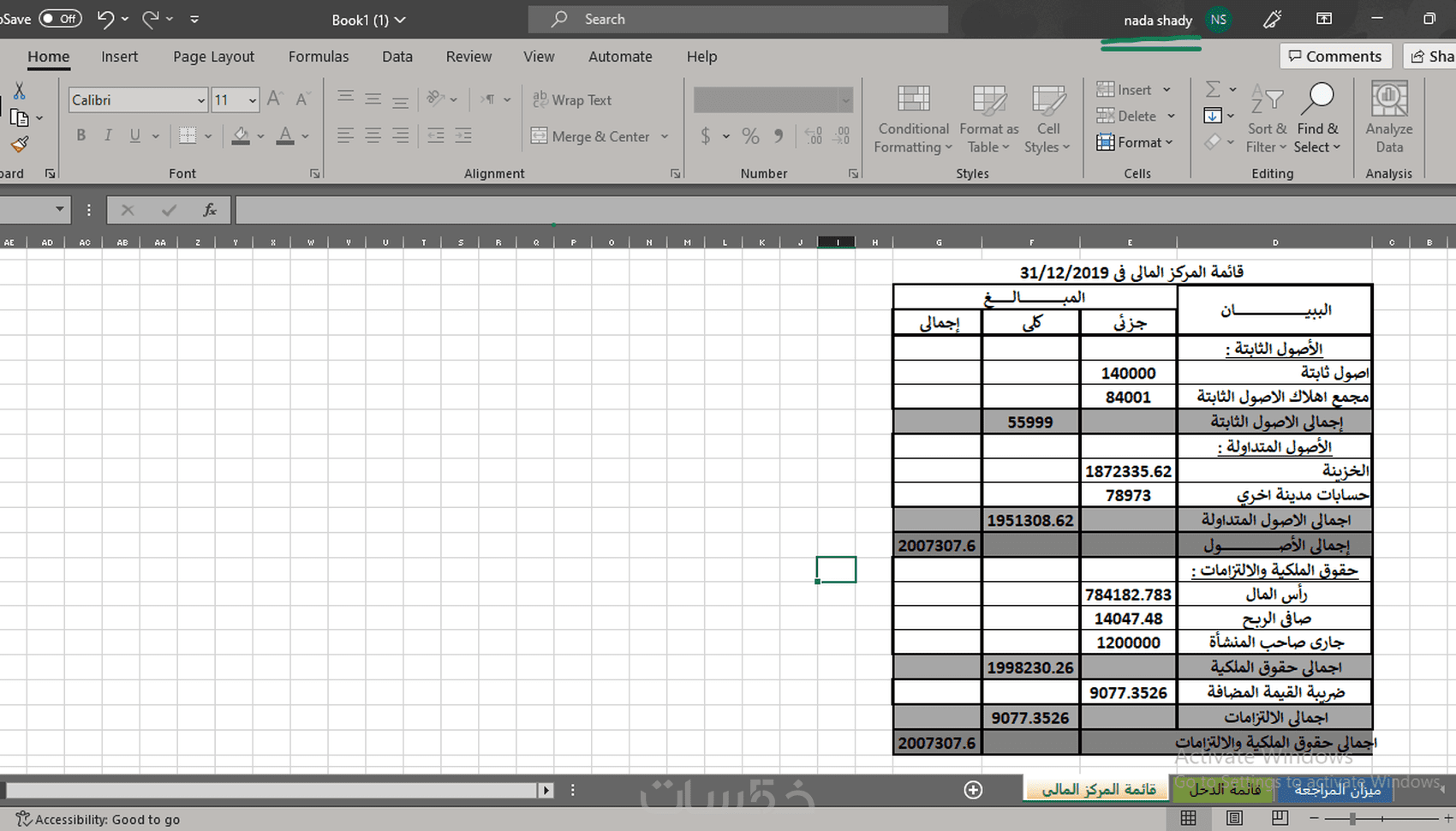This screenshot has width=1456, height=831.
Task: Open the View ribbon tab
Action: tap(539, 57)
